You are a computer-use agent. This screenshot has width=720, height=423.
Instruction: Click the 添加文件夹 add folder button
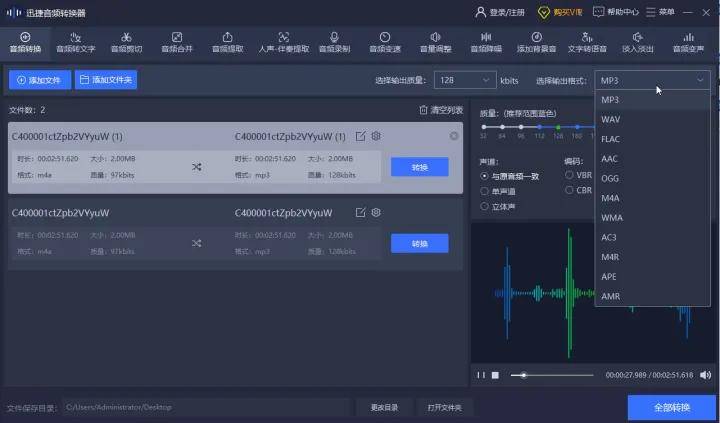[106, 80]
